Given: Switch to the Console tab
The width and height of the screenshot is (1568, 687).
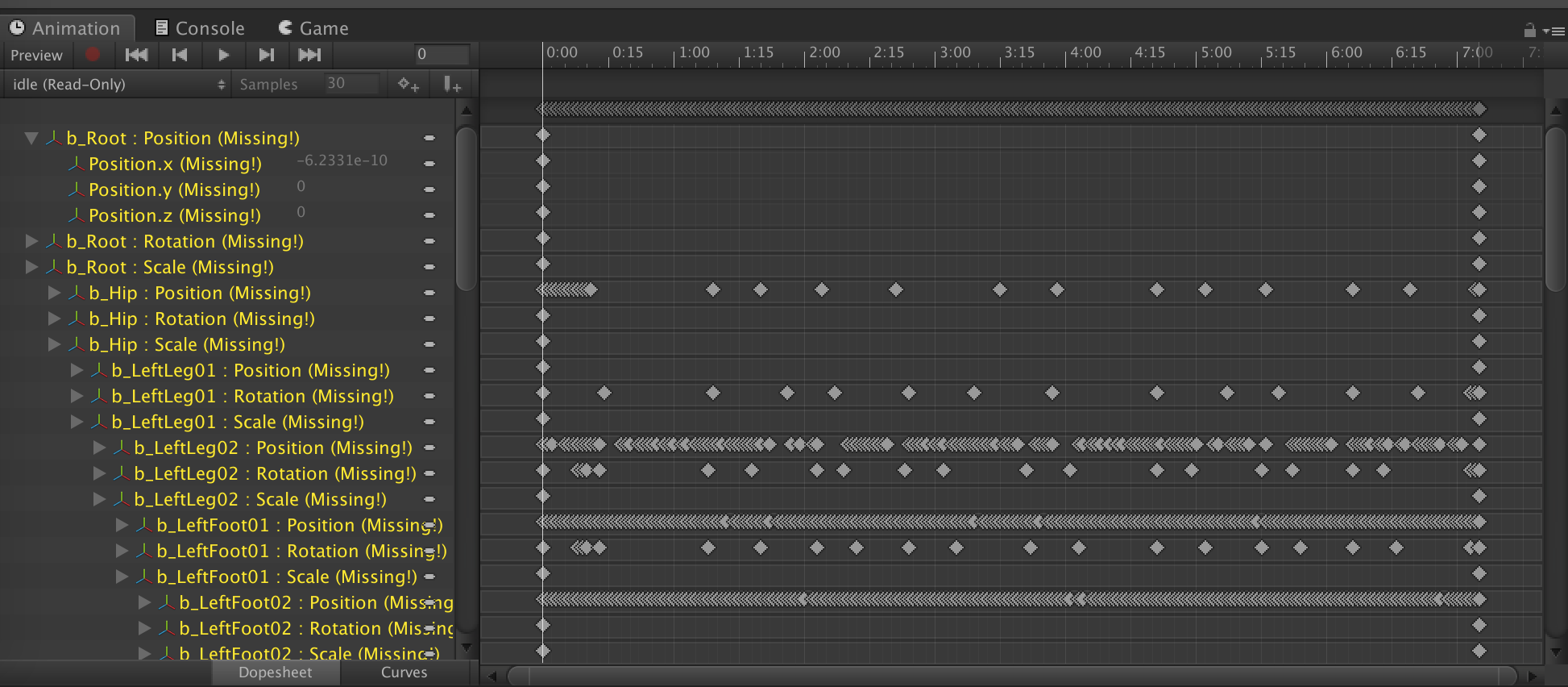Looking at the screenshot, I should coord(200,28).
